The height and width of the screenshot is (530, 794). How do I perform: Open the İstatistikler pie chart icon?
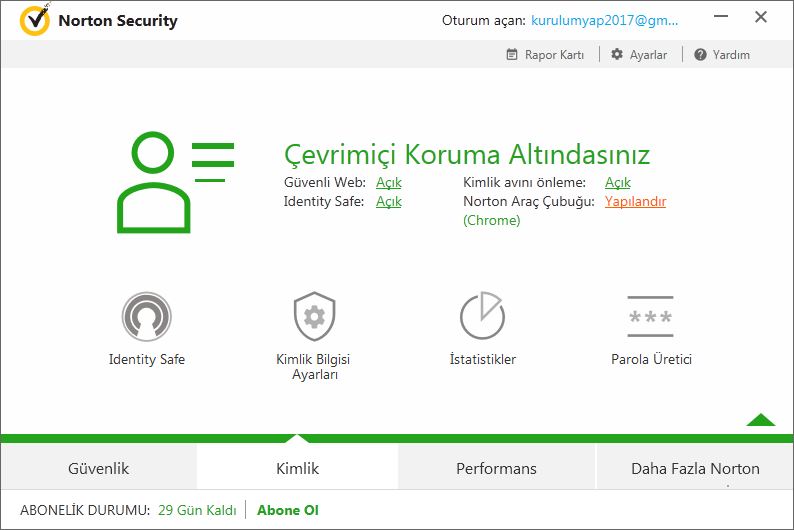click(482, 315)
